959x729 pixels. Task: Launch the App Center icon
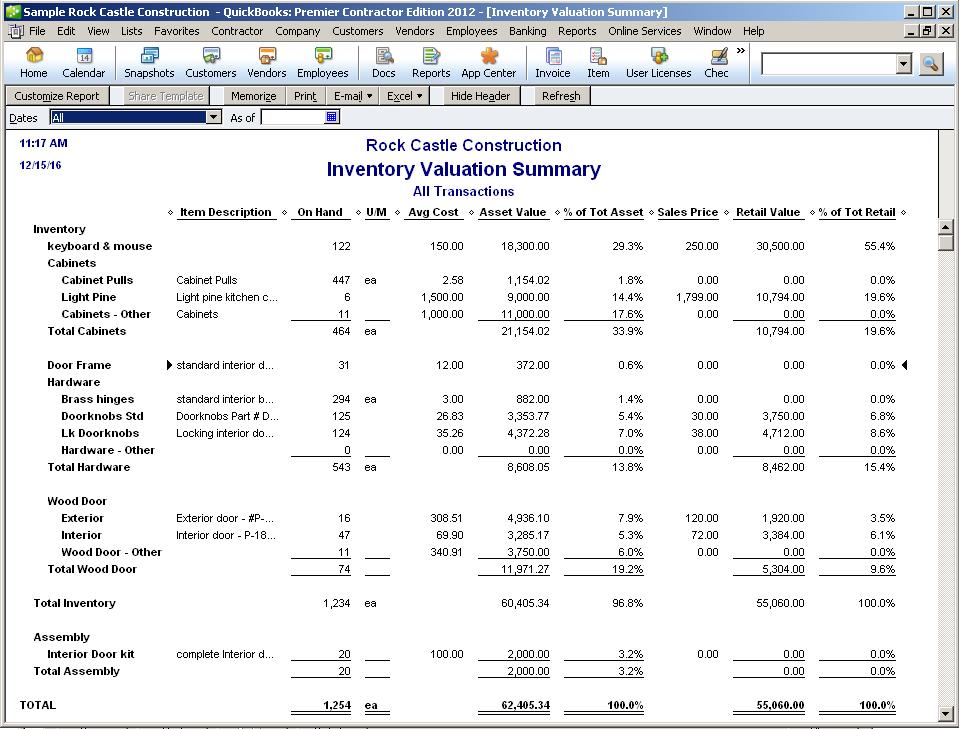coord(489,63)
